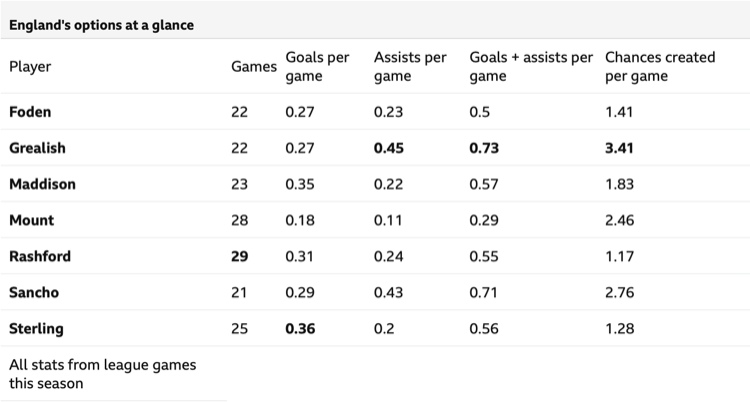Click Rashford's bold 29 games value
750x402 pixels.
click(x=240, y=256)
